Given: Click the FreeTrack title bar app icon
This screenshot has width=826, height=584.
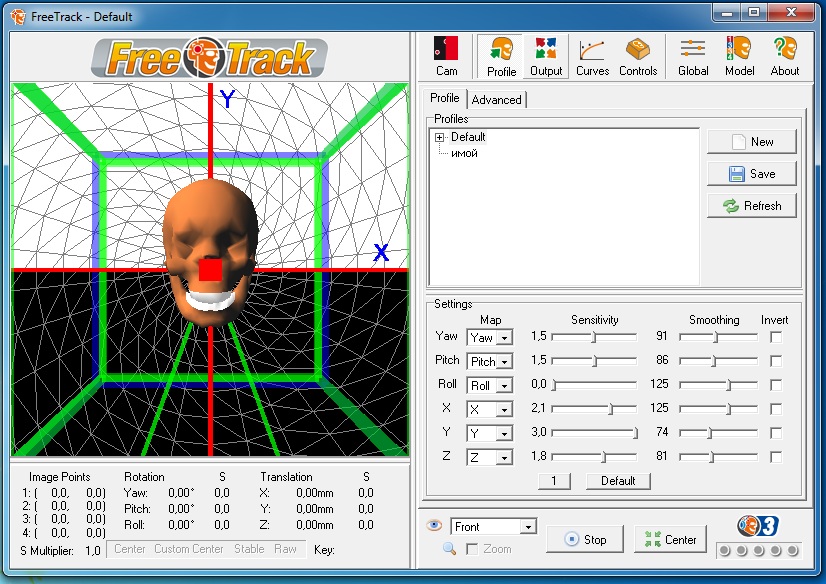Looking at the screenshot, I should click(x=18, y=16).
